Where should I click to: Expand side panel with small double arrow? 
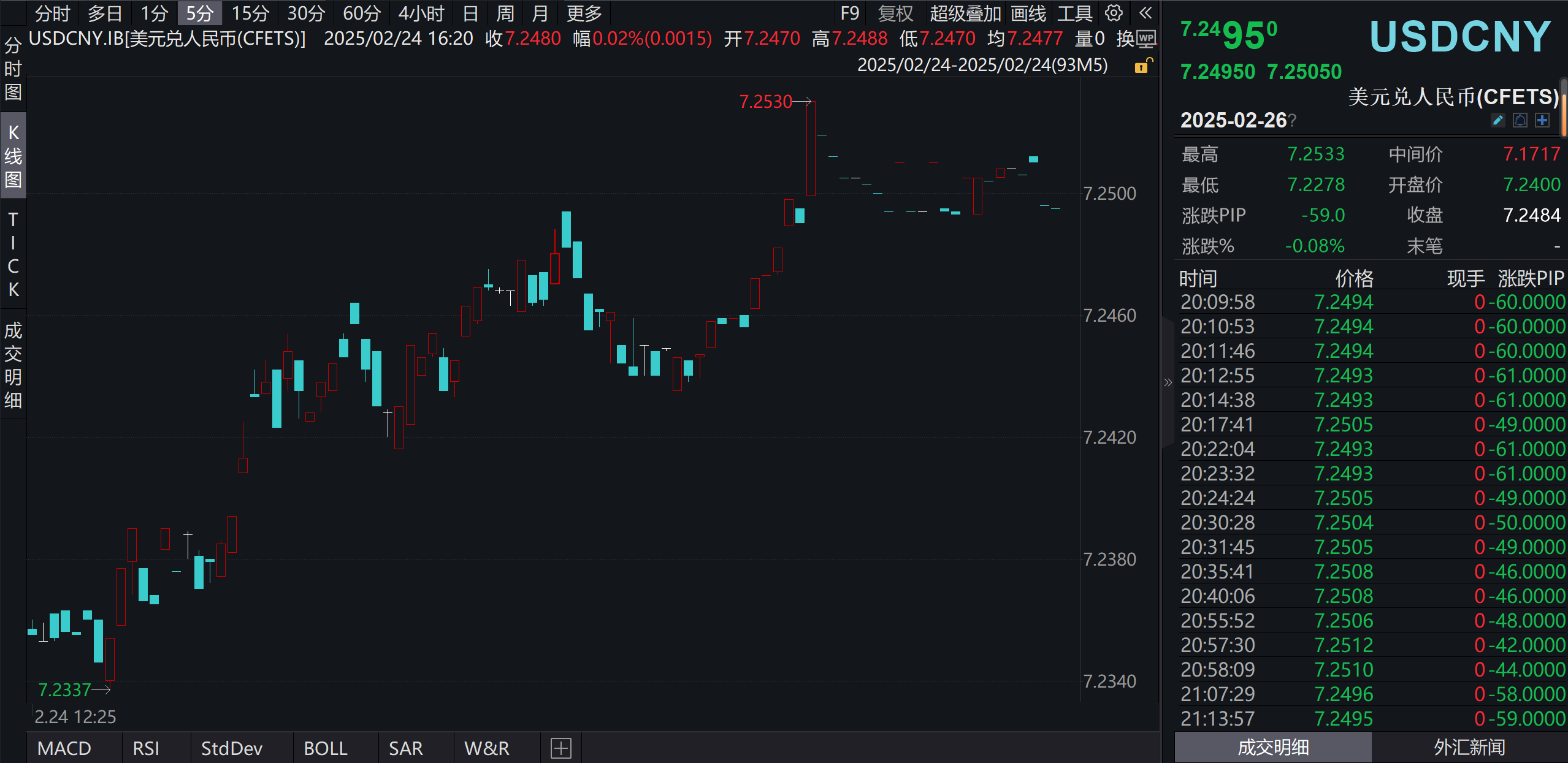pos(1168,383)
